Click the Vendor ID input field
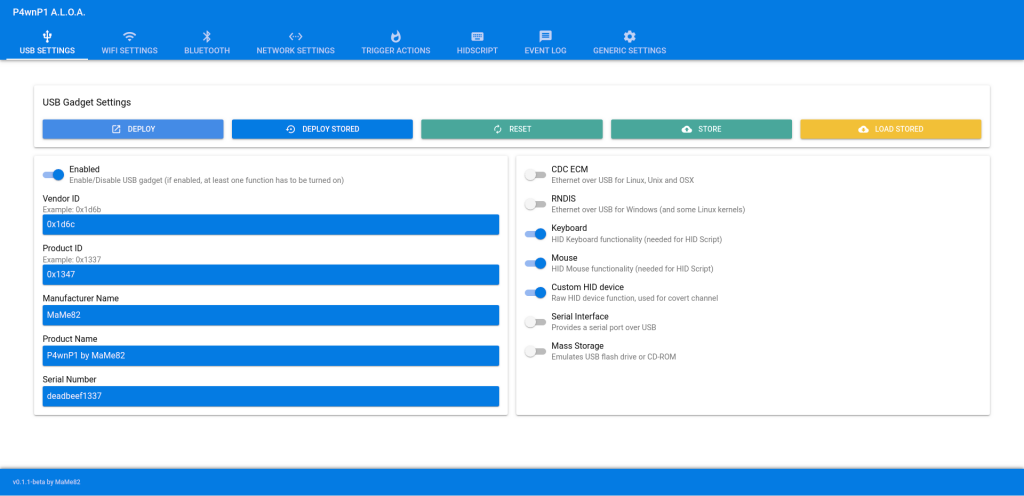Screen dimensions: 1024x496 tap(270, 225)
